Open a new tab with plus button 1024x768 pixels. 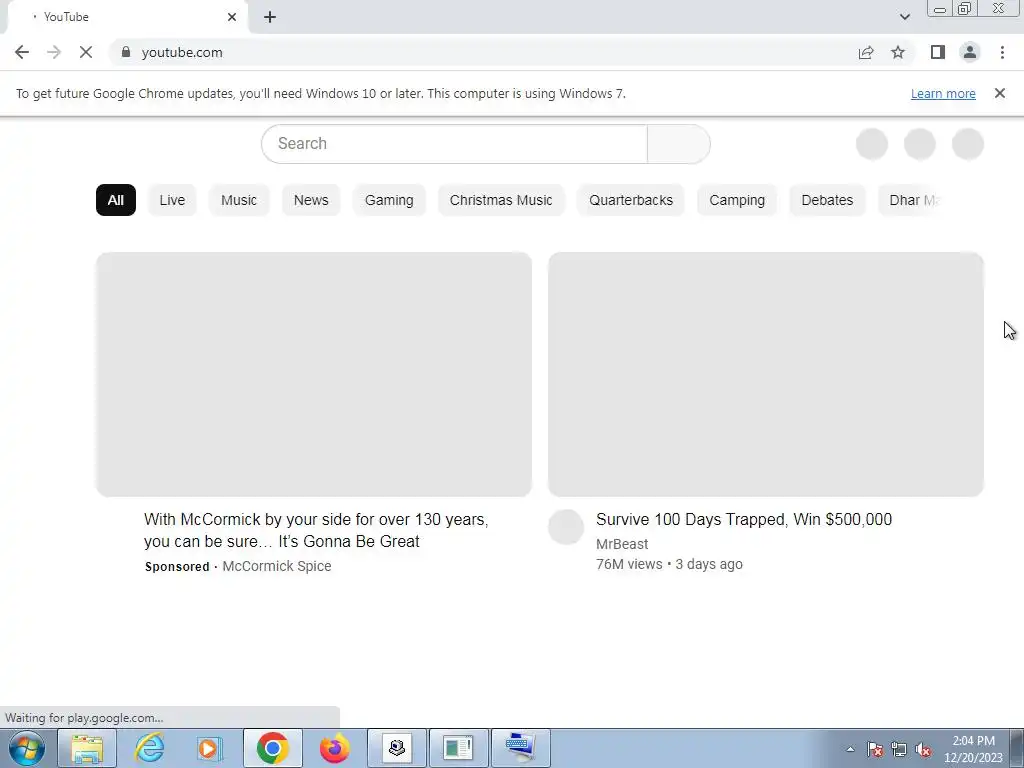[x=270, y=17]
